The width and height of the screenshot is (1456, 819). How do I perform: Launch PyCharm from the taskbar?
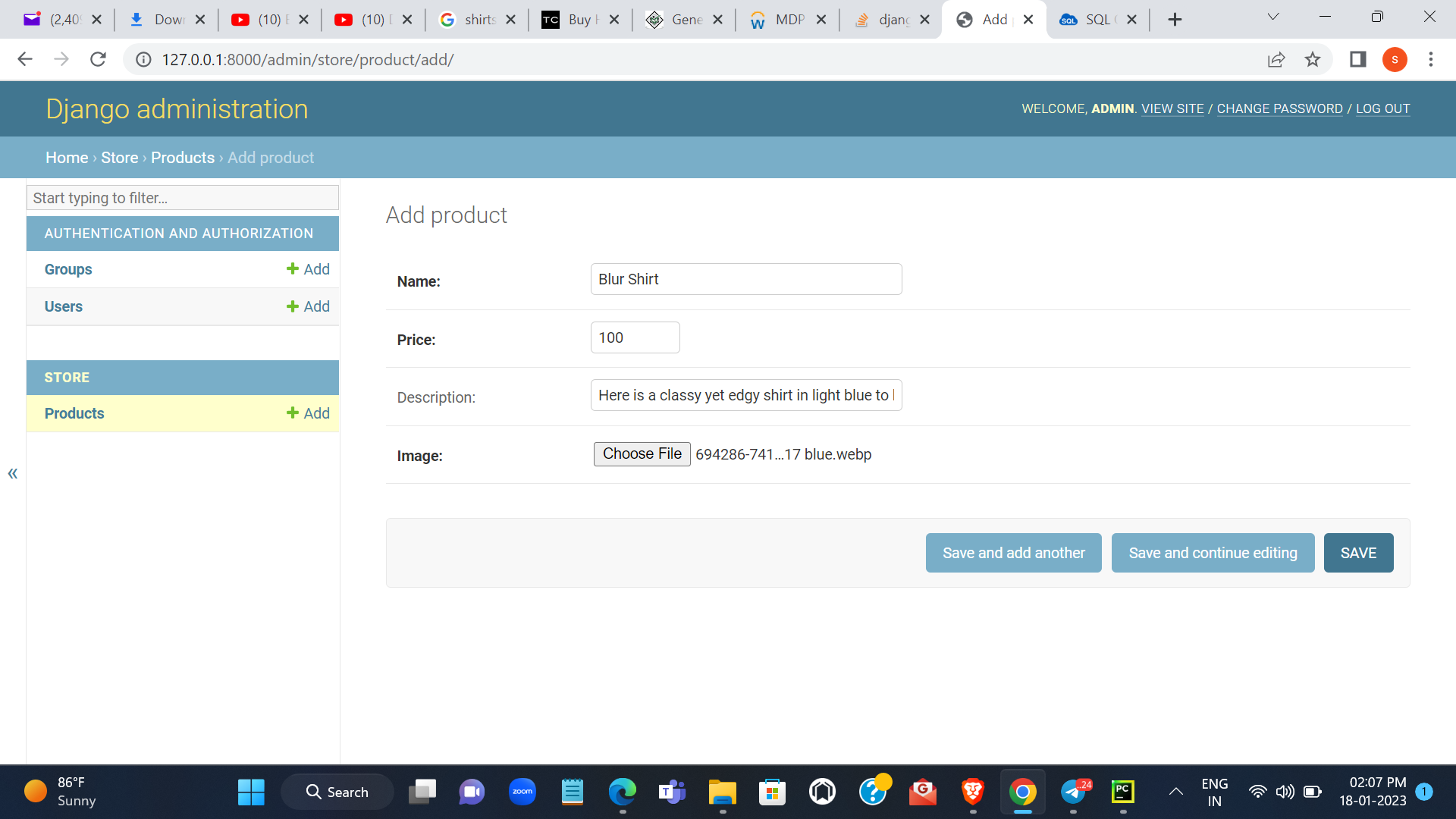pos(1123,791)
